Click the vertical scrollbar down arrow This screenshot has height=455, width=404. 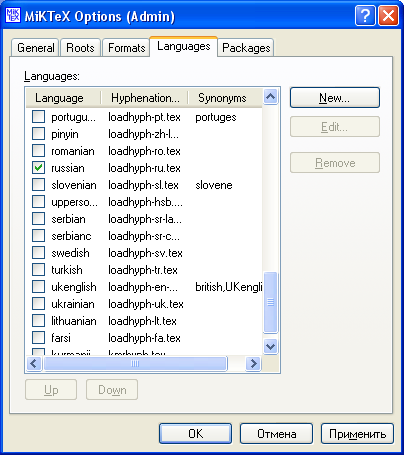(270, 346)
